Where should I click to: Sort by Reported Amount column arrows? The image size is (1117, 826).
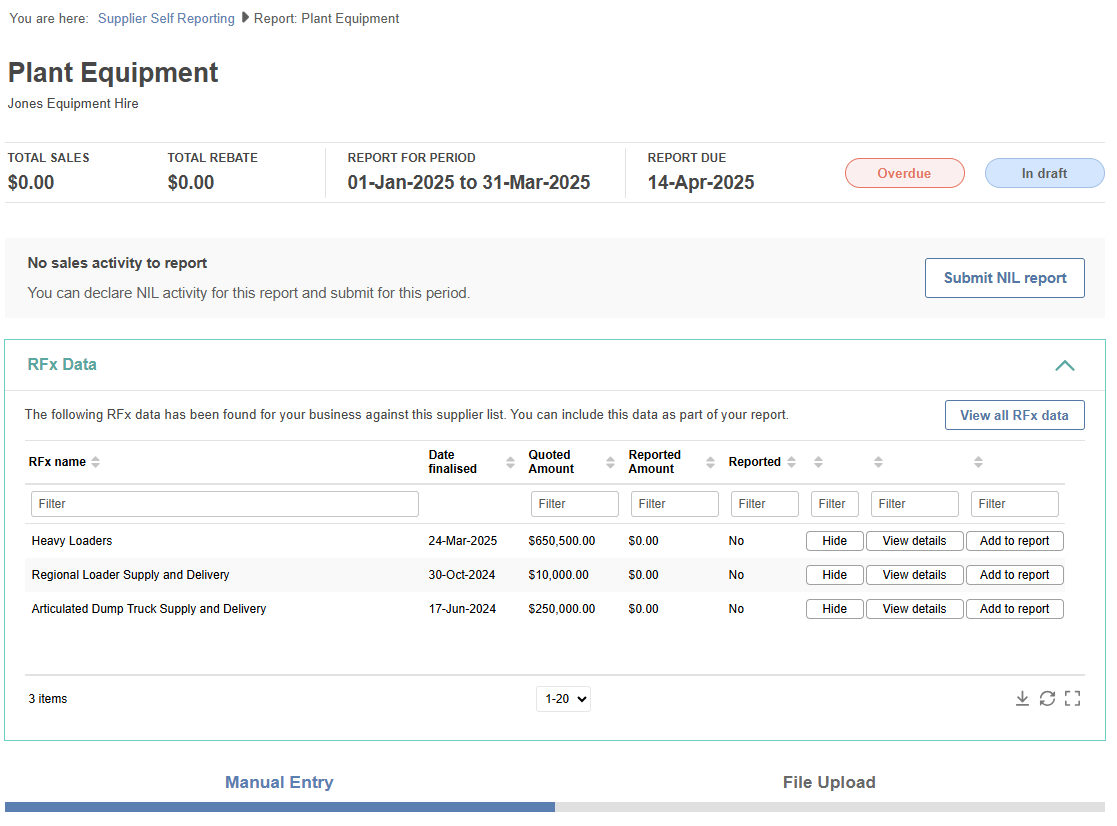pyautogui.click(x=710, y=462)
